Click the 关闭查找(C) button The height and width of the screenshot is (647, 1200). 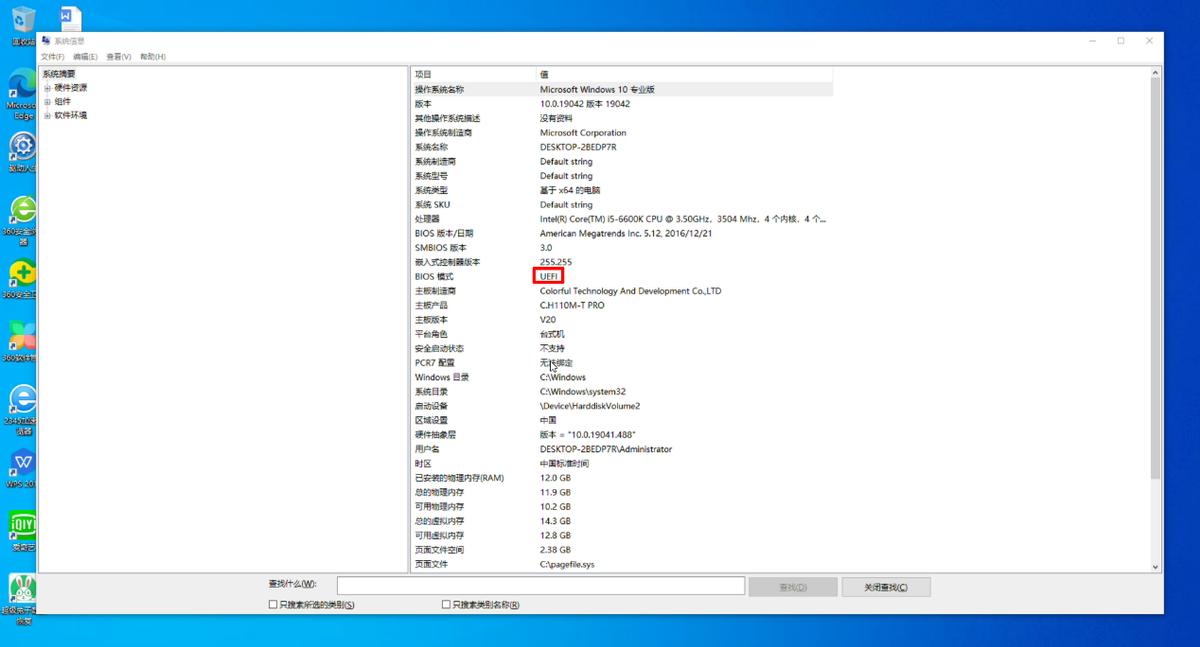884,585
